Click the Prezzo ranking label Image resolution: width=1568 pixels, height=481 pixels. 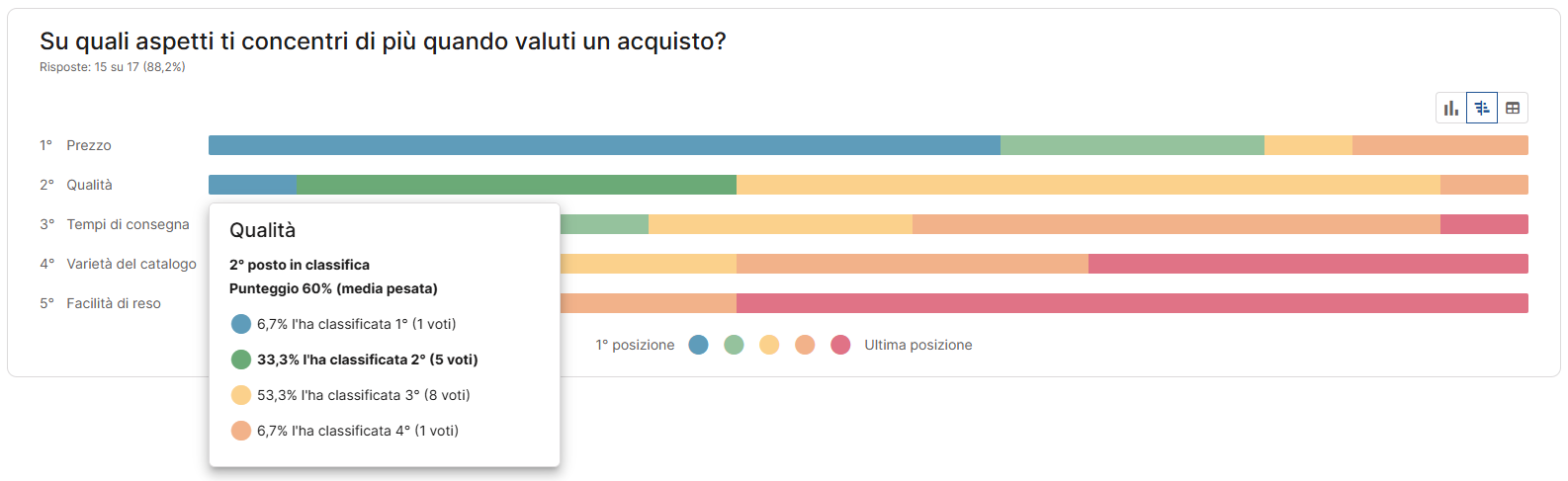(x=89, y=145)
